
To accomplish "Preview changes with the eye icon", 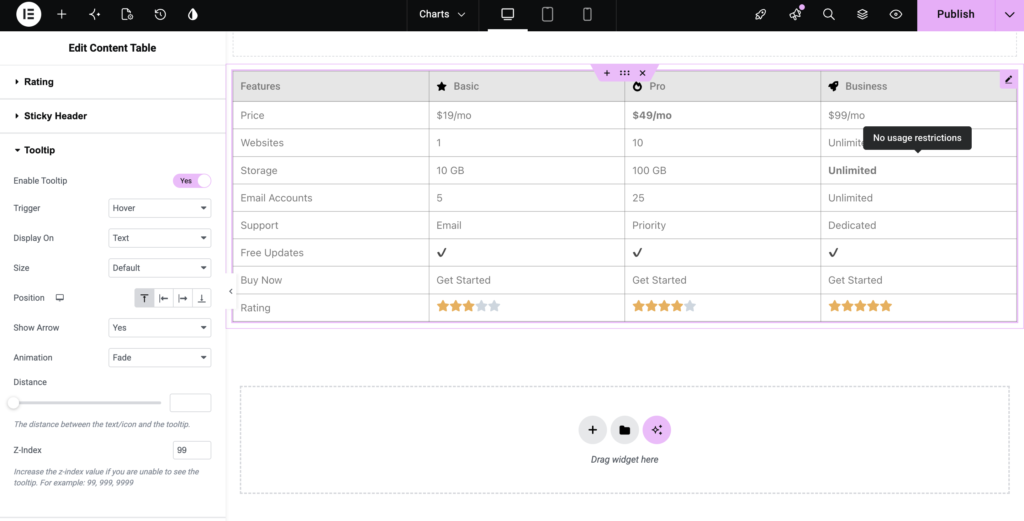I will coord(896,14).
